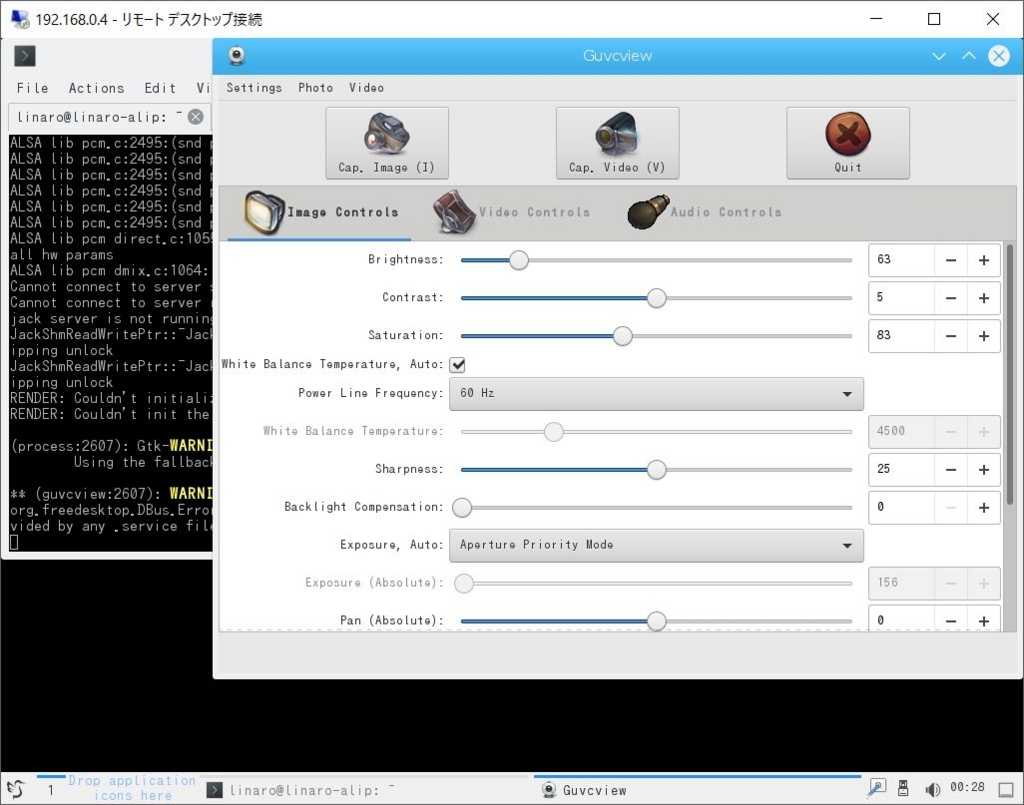Switch to the Image Controls tab
This screenshot has width=1024, height=805.
click(320, 212)
